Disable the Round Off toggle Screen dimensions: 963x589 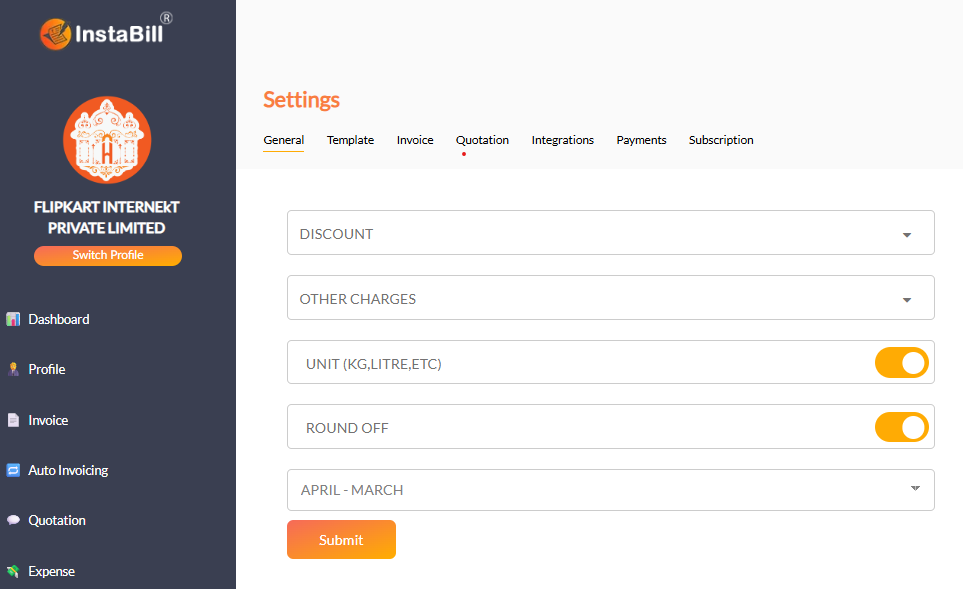pos(901,427)
